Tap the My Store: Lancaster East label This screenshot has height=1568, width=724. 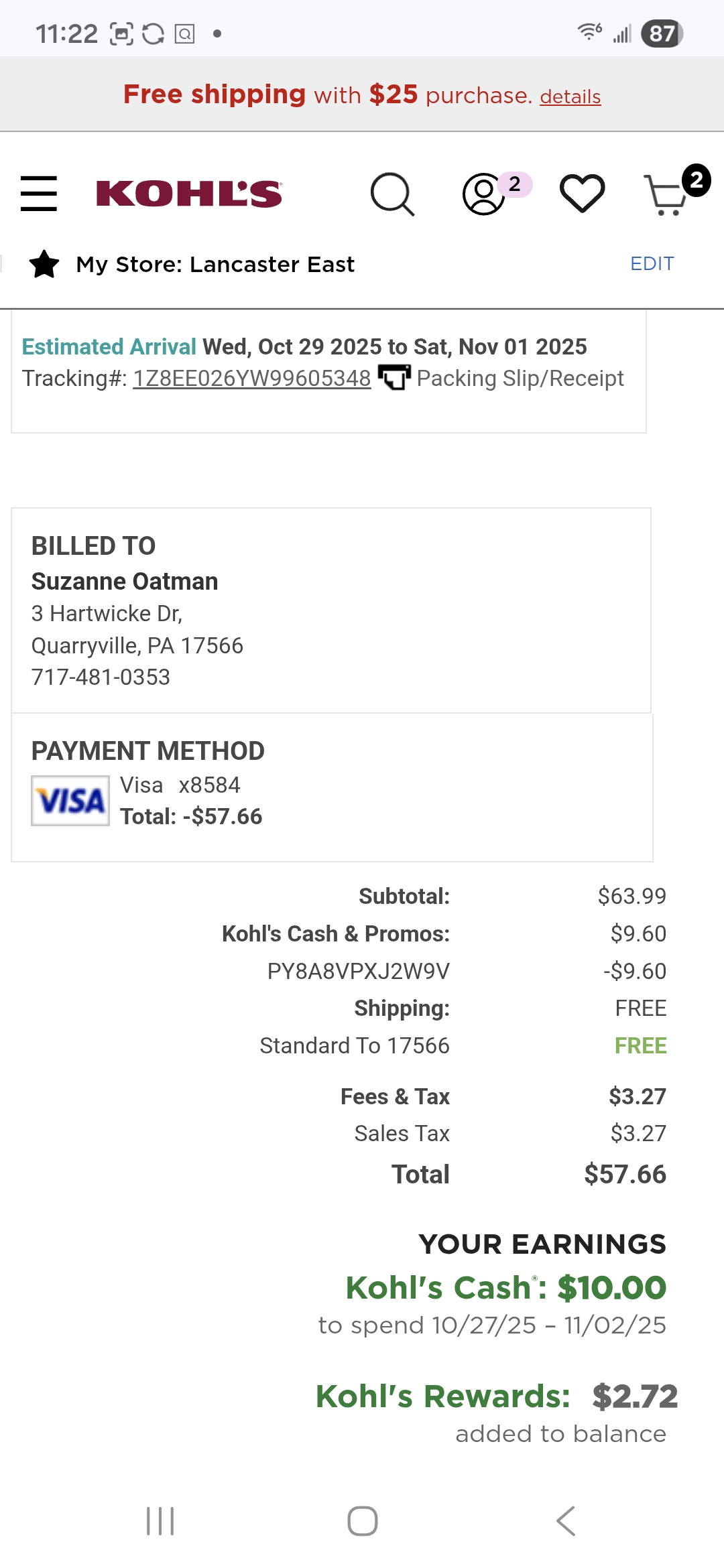(215, 265)
